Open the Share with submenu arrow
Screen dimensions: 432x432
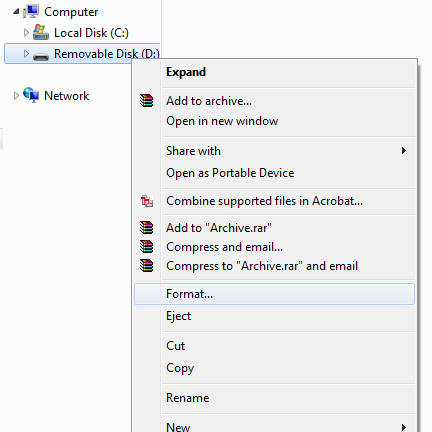(404, 151)
